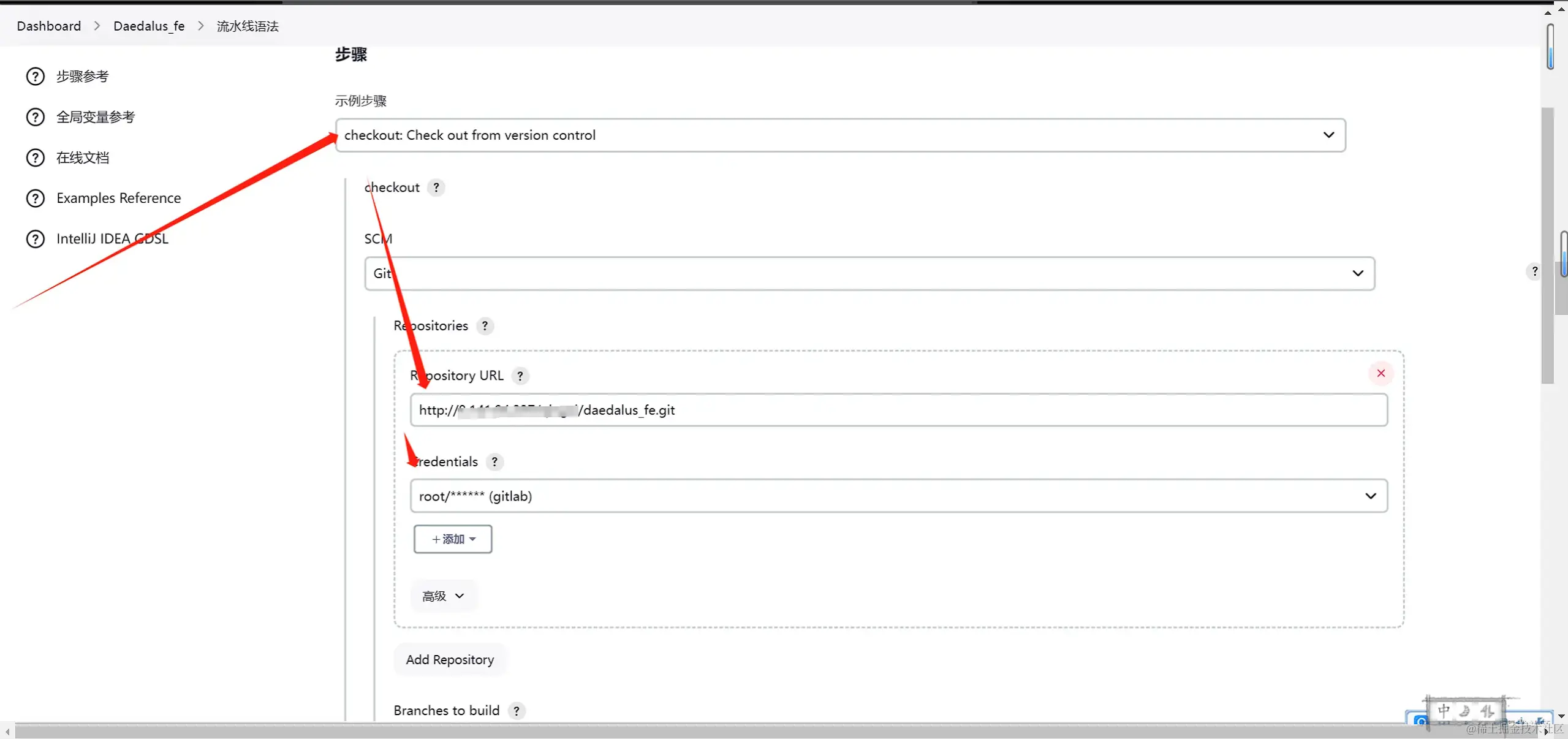The width and height of the screenshot is (1568, 739).
Task: Delete repository with red X button
Action: [x=1381, y=373]
